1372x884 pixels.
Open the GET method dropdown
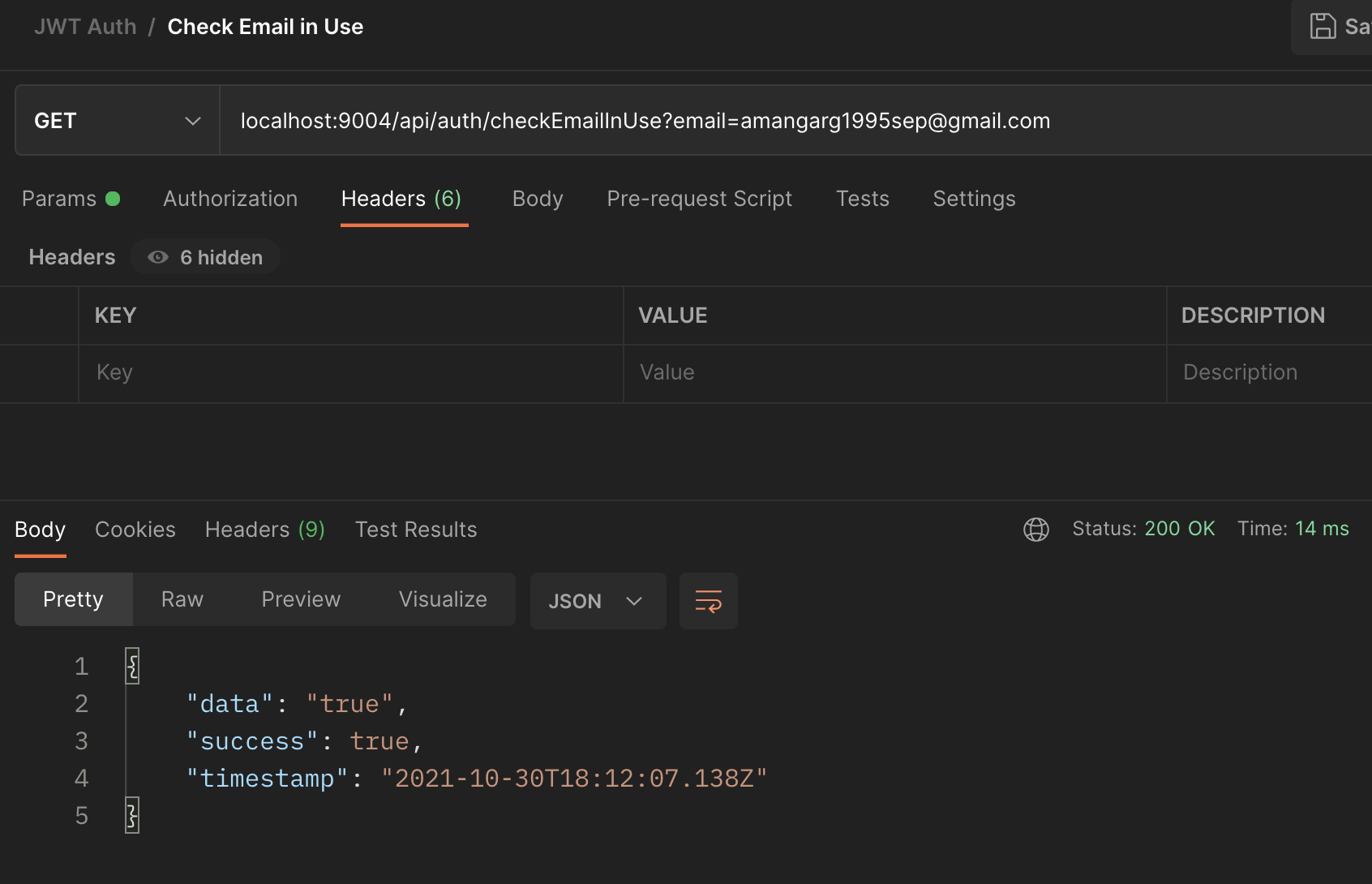tap(118, 121)
